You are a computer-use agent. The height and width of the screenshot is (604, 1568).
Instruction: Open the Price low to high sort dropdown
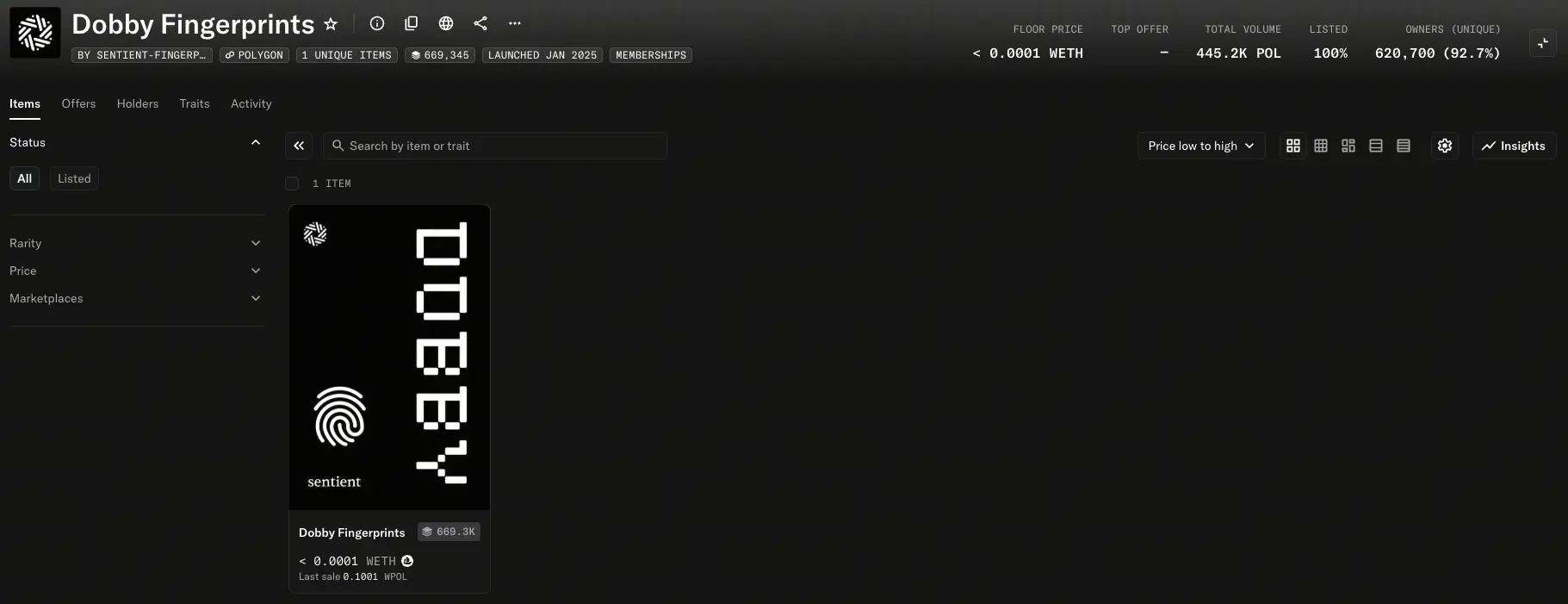(x=1201, y=146)
